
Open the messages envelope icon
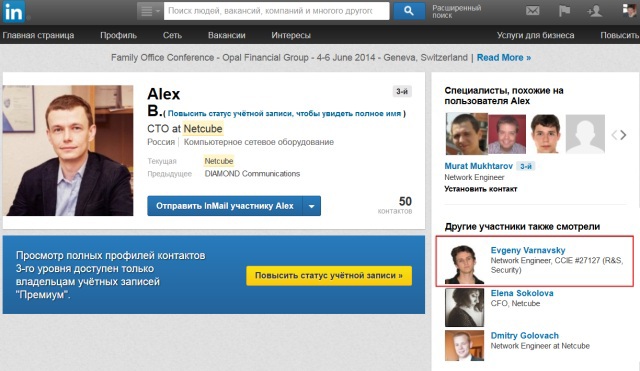532,11
